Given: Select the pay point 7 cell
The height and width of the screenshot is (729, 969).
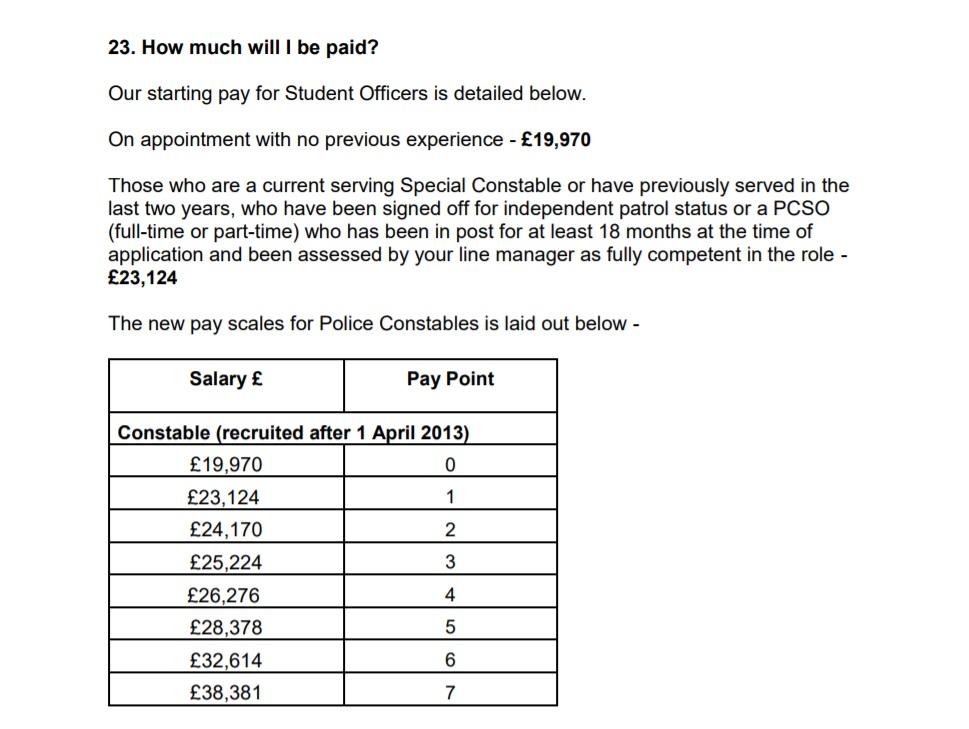Looking at the screenshot, I should click(x=450, y=692).
